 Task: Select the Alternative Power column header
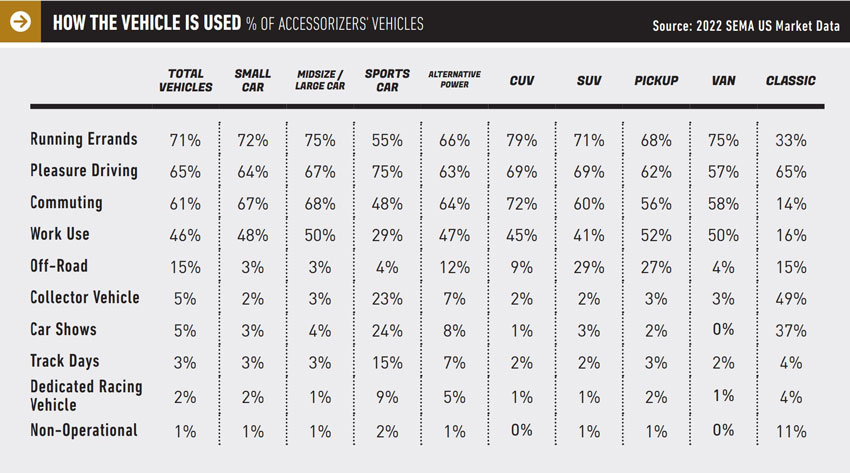coord(454,80)
